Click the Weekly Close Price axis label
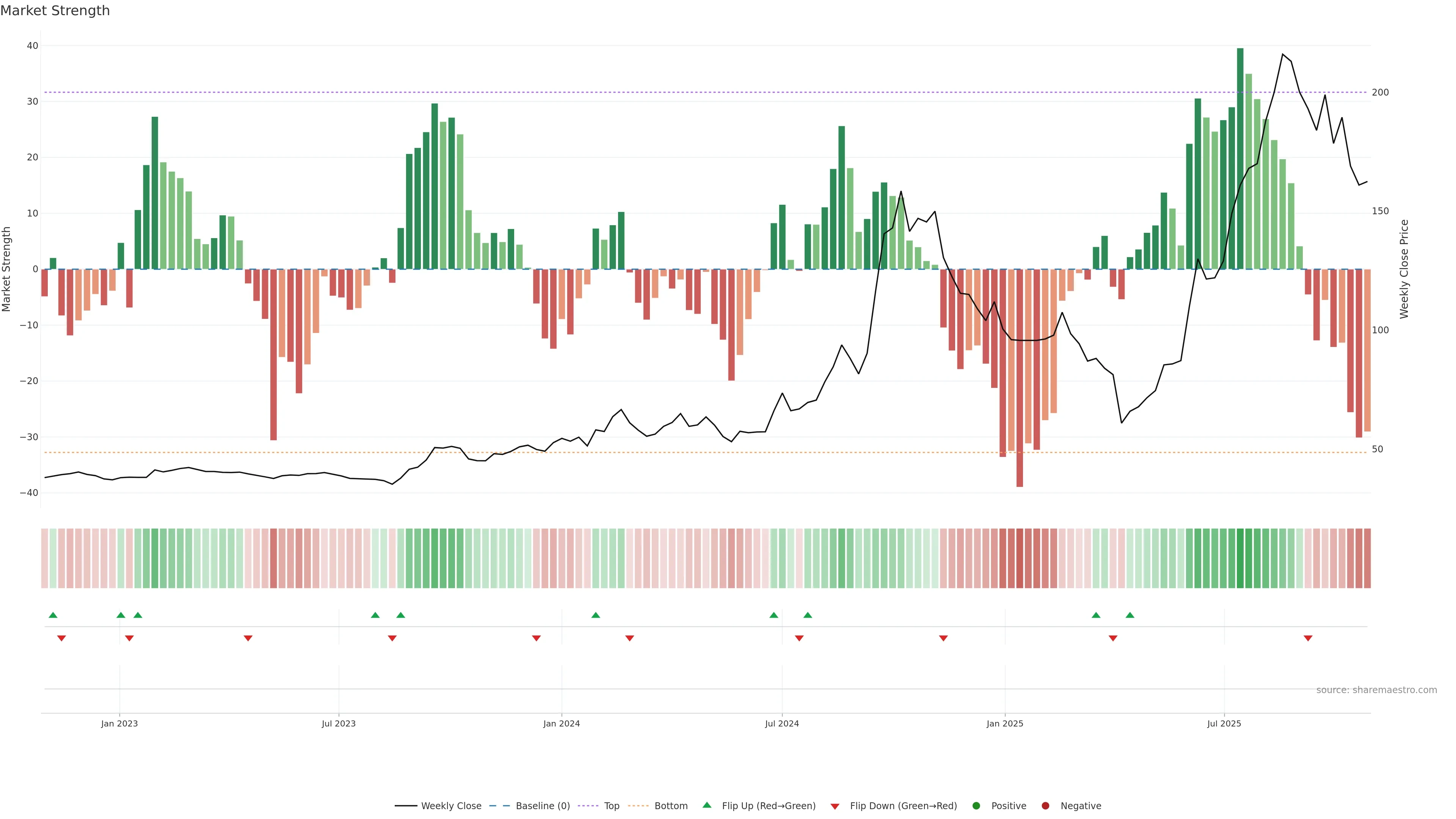 (1404, 269)
